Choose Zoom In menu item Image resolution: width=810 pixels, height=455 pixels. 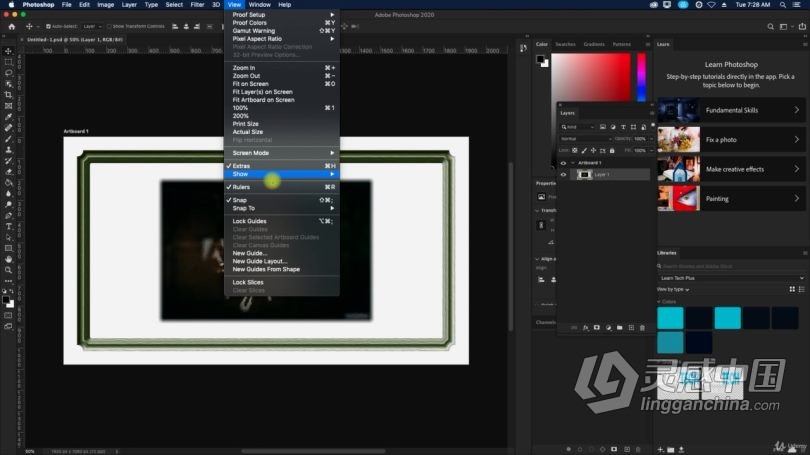pos(282,68)
